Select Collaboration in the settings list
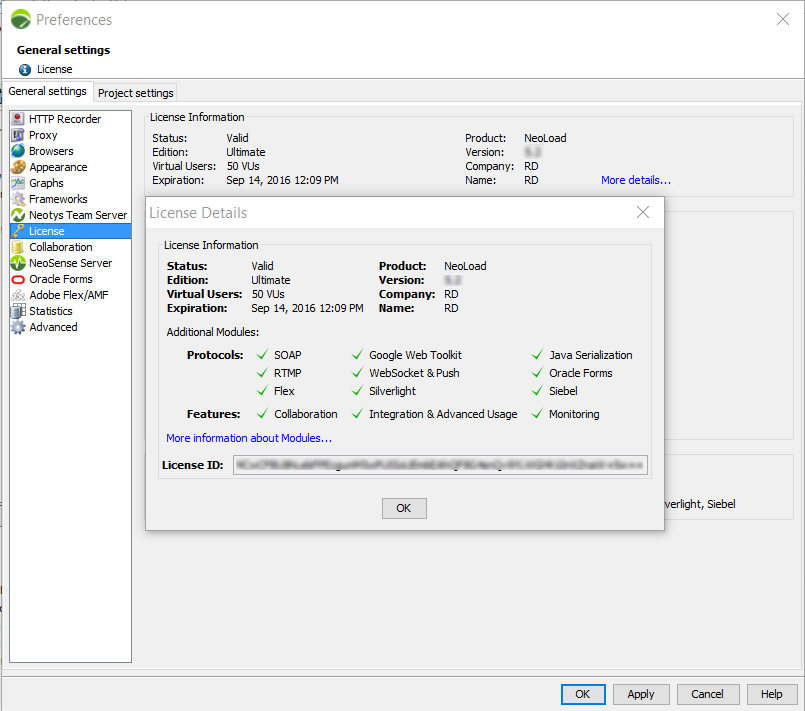The height and width of the screenshot is (711, 805). (60, 247)
